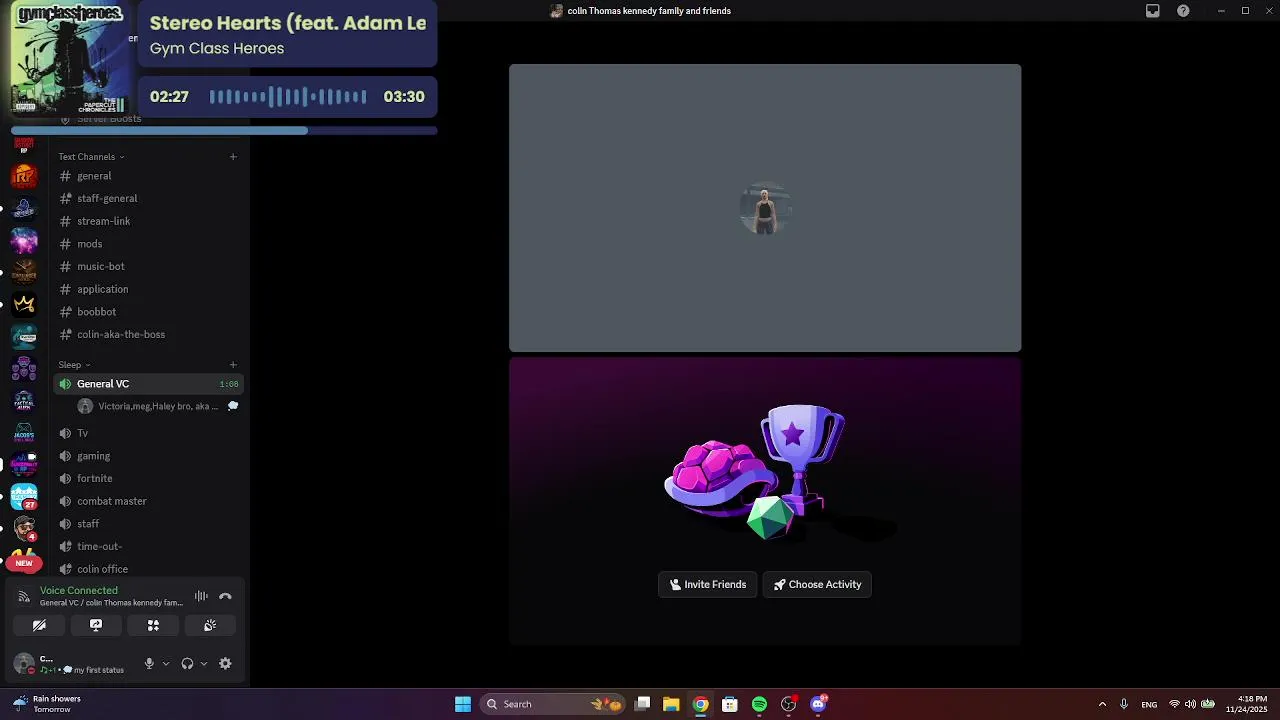This screenshot has height=720, width=1280.
Task: Open the server icon with 27 badge
Action: pos(24,496)
